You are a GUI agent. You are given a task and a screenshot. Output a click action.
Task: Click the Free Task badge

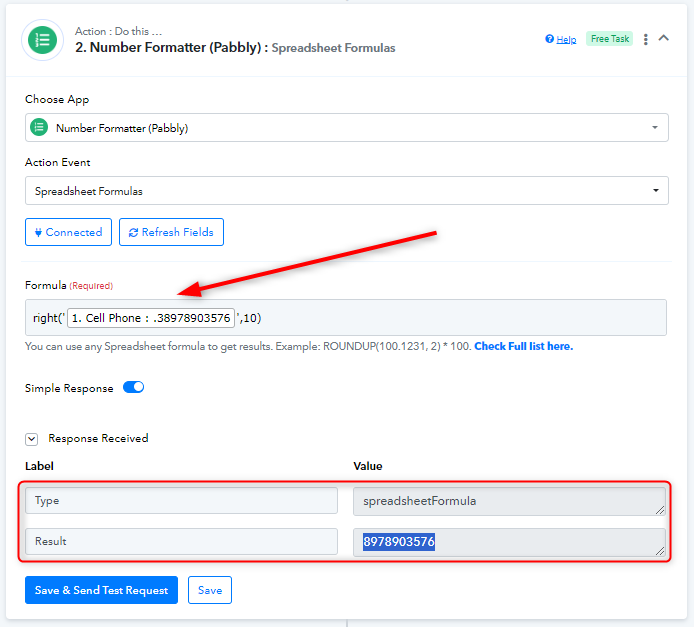coord(609,39)
